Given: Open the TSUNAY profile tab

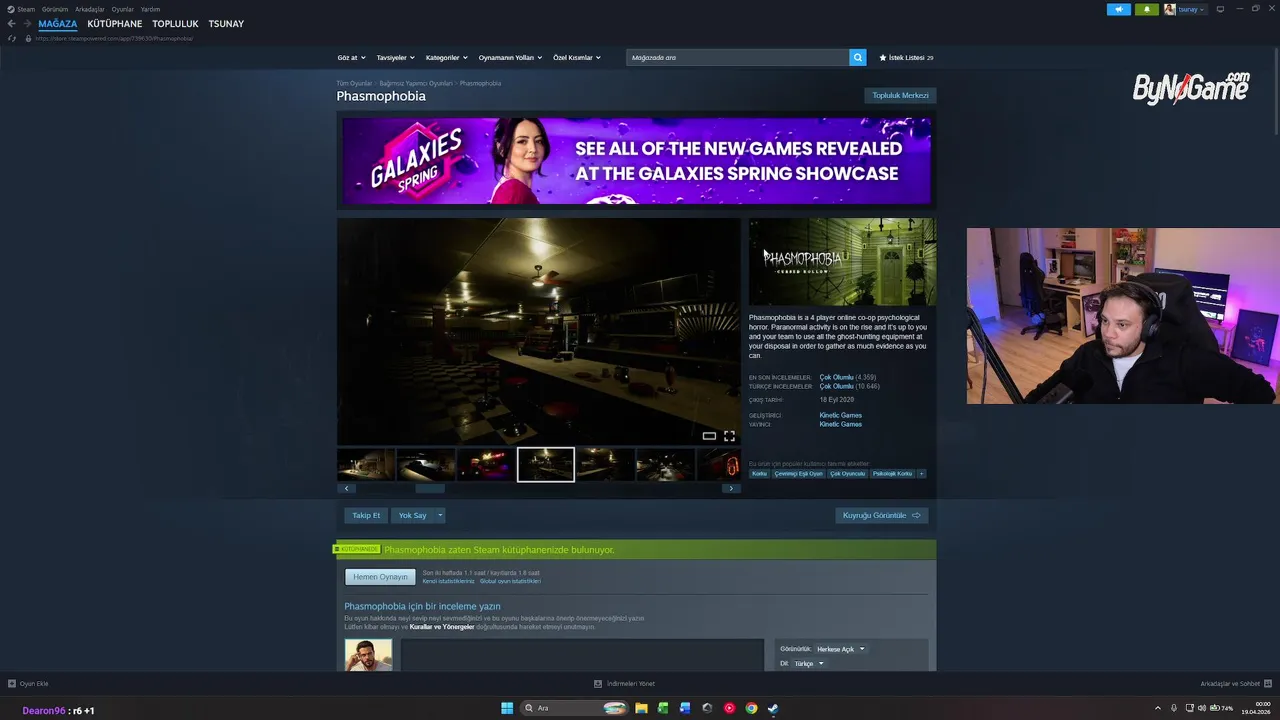Looking at the screenshot, I should pyautogui.click(x=226, y=24).
